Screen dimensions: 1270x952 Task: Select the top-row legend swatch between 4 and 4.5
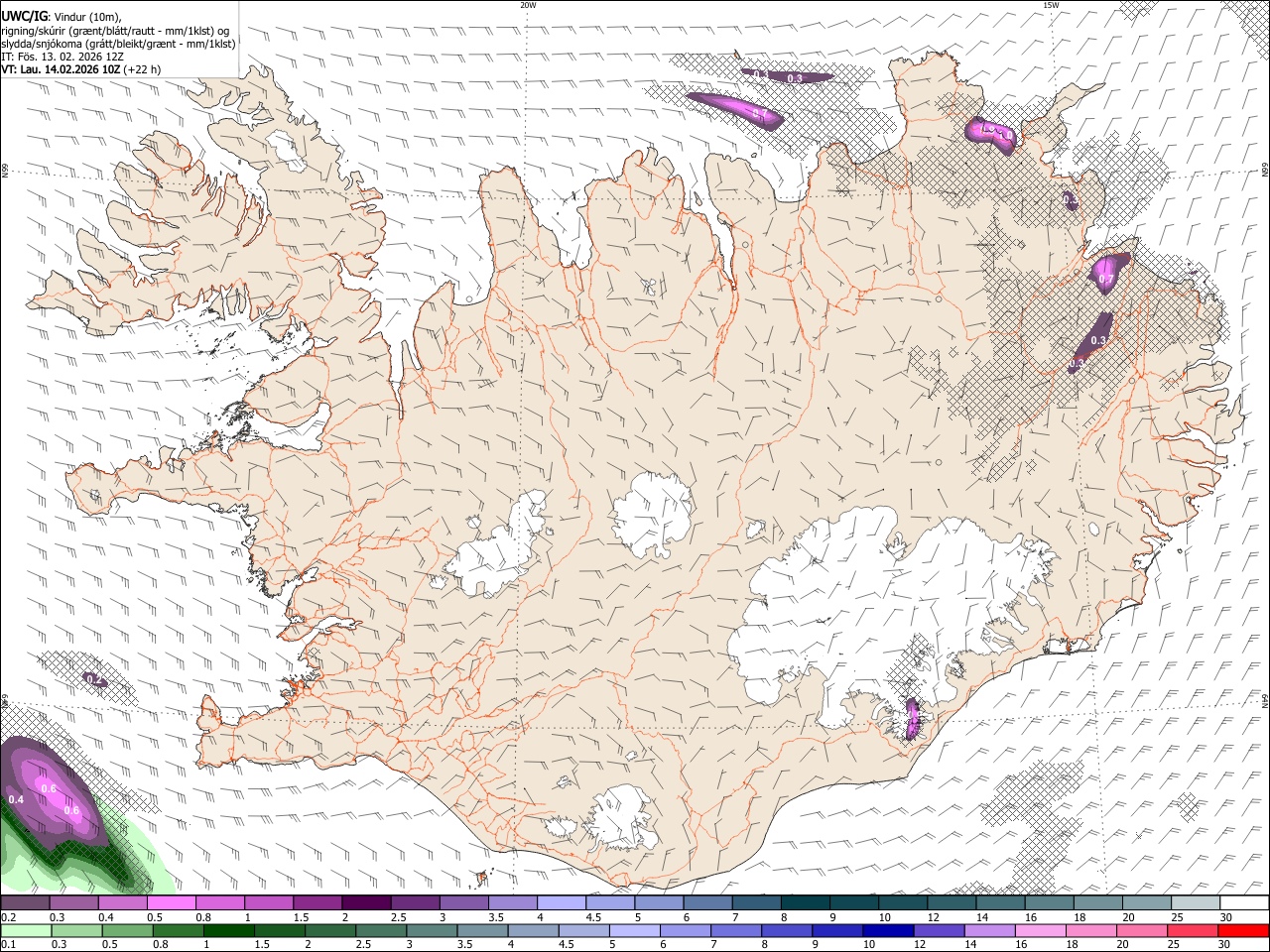562,902
